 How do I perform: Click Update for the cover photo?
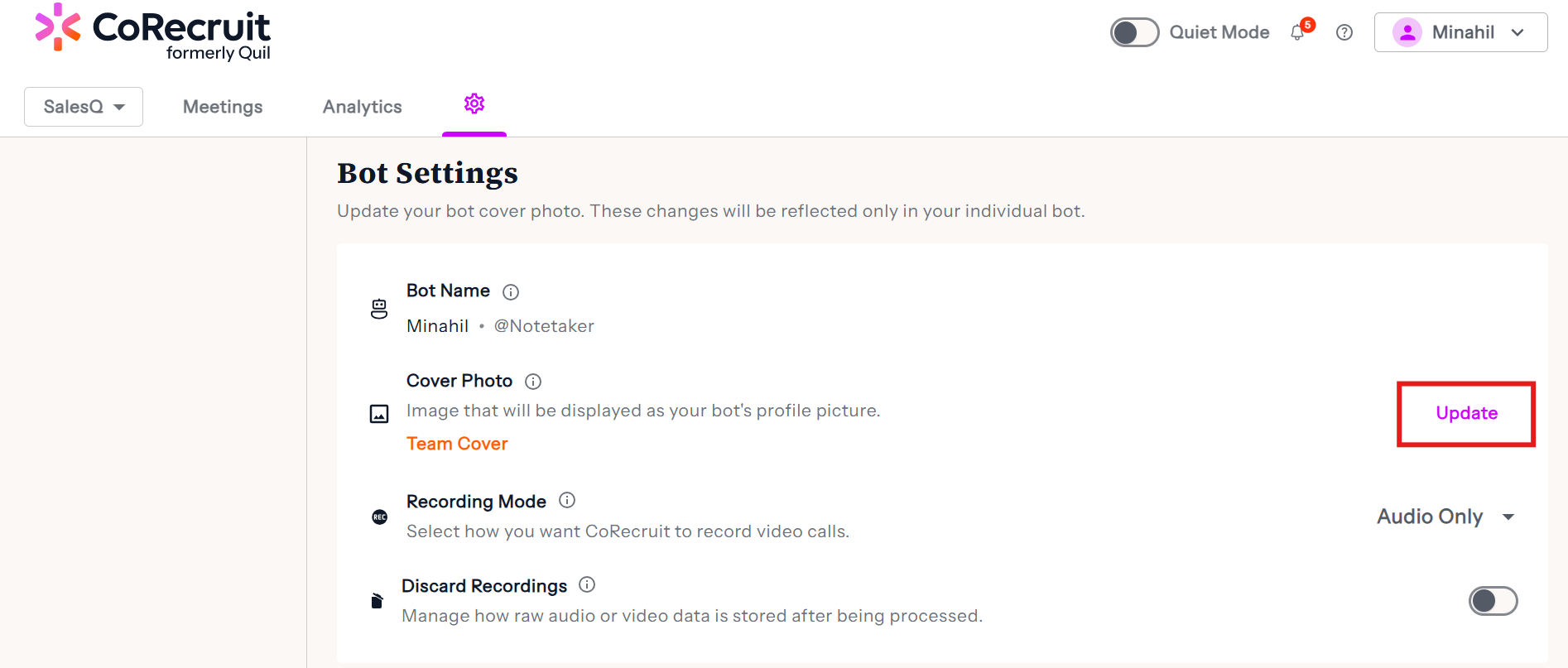(x=1466, y=413)
